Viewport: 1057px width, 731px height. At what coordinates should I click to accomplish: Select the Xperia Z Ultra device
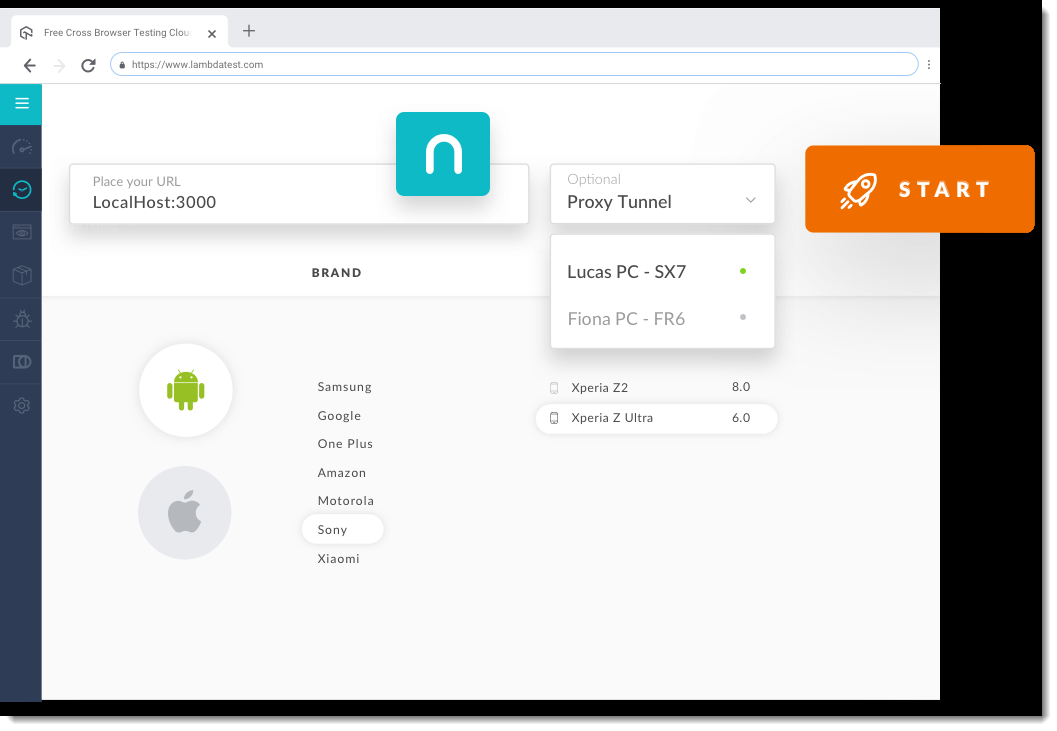[x=656, y=418]
